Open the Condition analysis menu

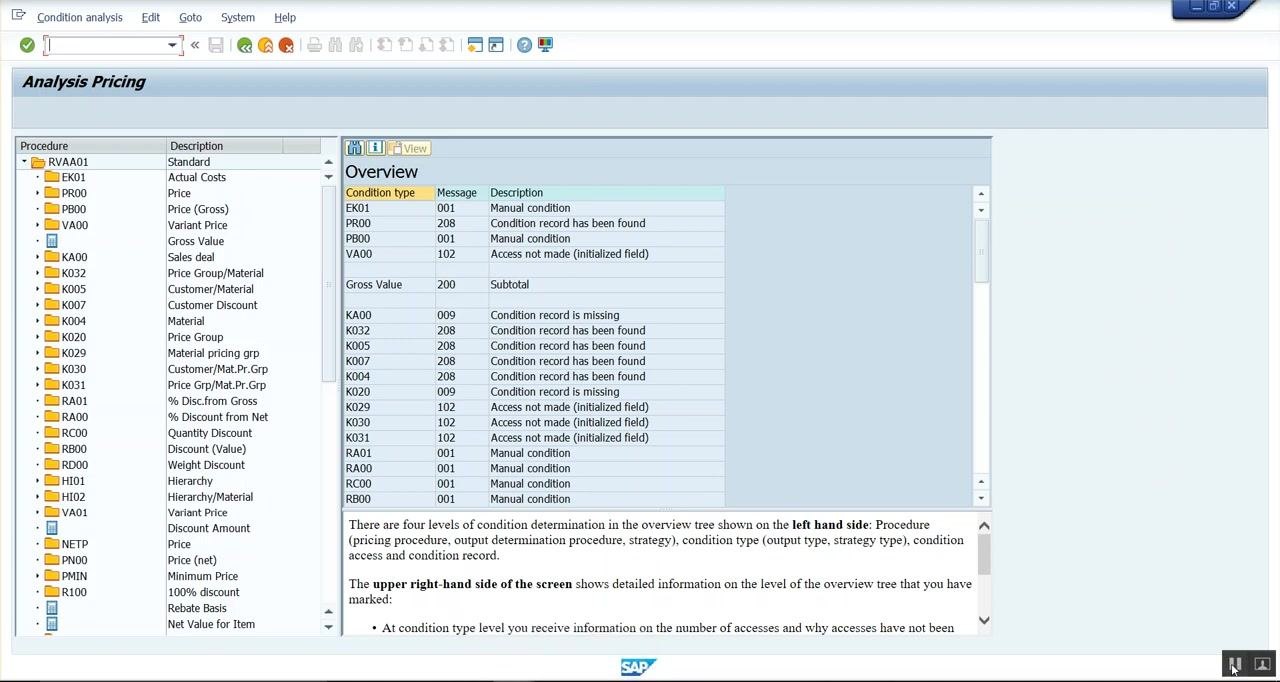pyautogui.click(x=80, y=17)
